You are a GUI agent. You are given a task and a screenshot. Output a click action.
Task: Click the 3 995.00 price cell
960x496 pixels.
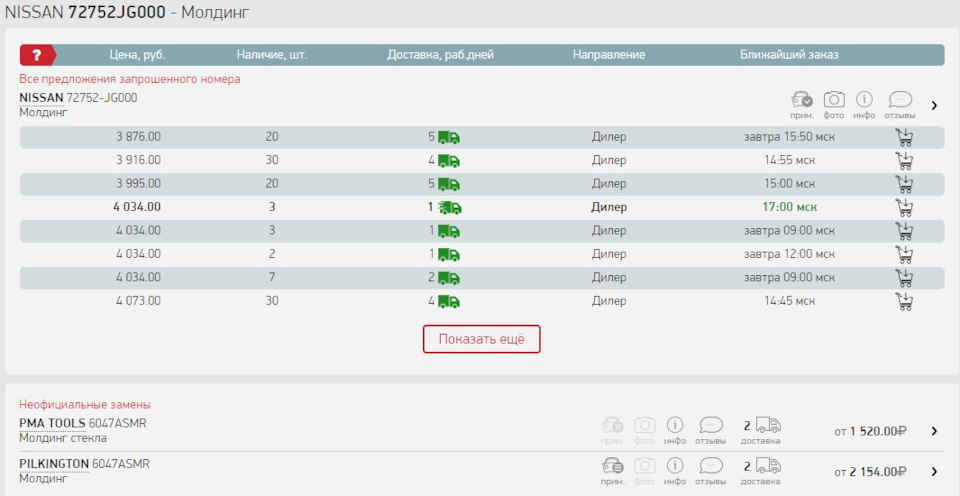138,184
